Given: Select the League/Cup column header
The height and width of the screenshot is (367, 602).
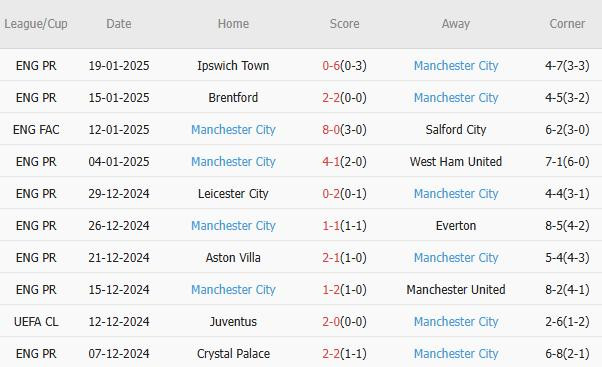Looking at the screenshot, I should [x=36, y=24].
